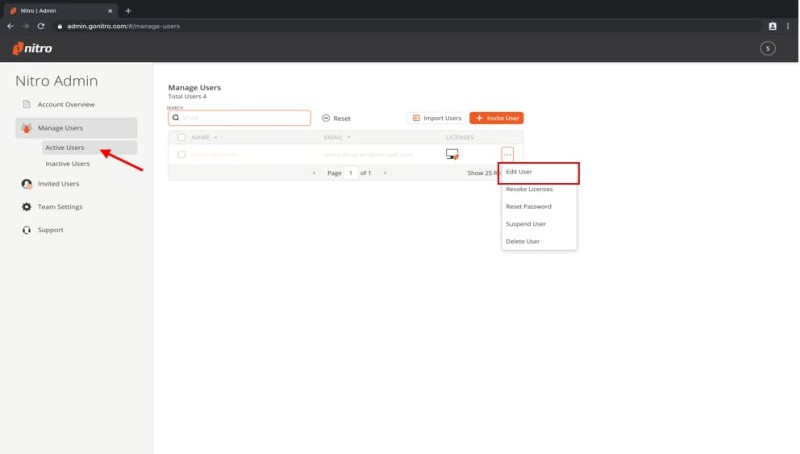Sort by the EMAIL column arrow
The width and height of the screenshot is (800, 454).
(349, 137)
